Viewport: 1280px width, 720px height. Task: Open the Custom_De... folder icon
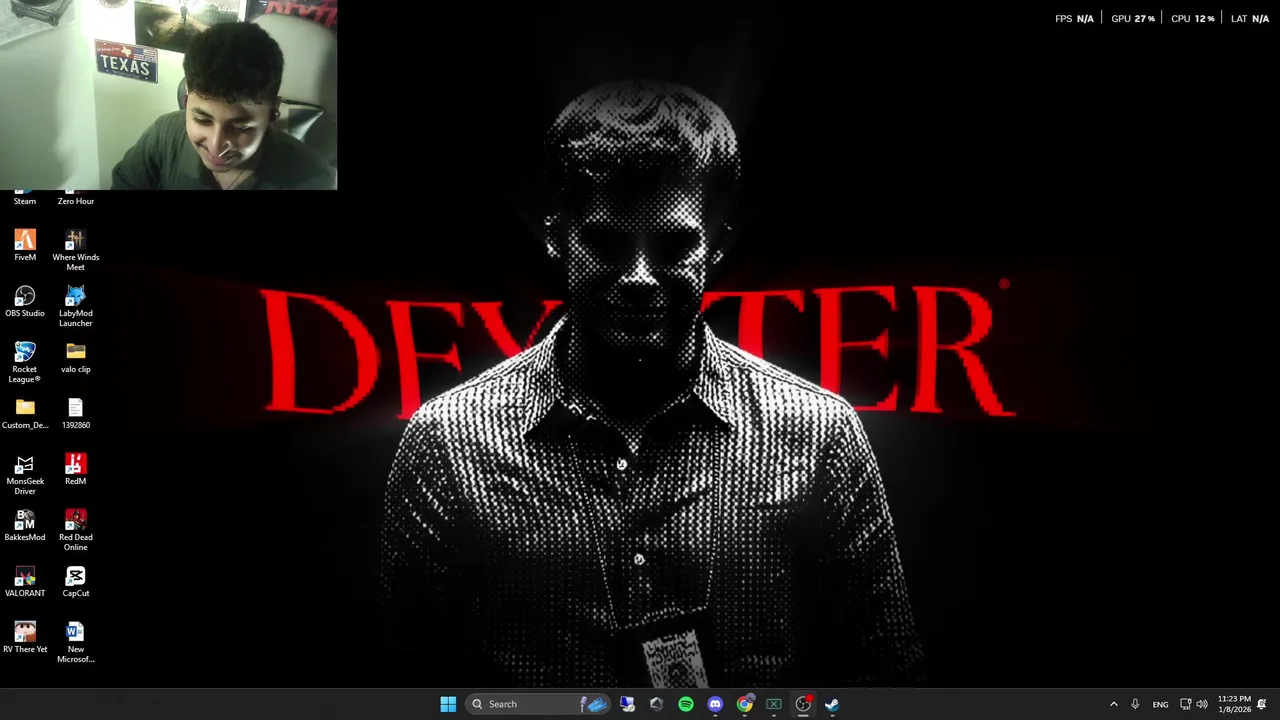pyautogui.click(x=25, y=414)
